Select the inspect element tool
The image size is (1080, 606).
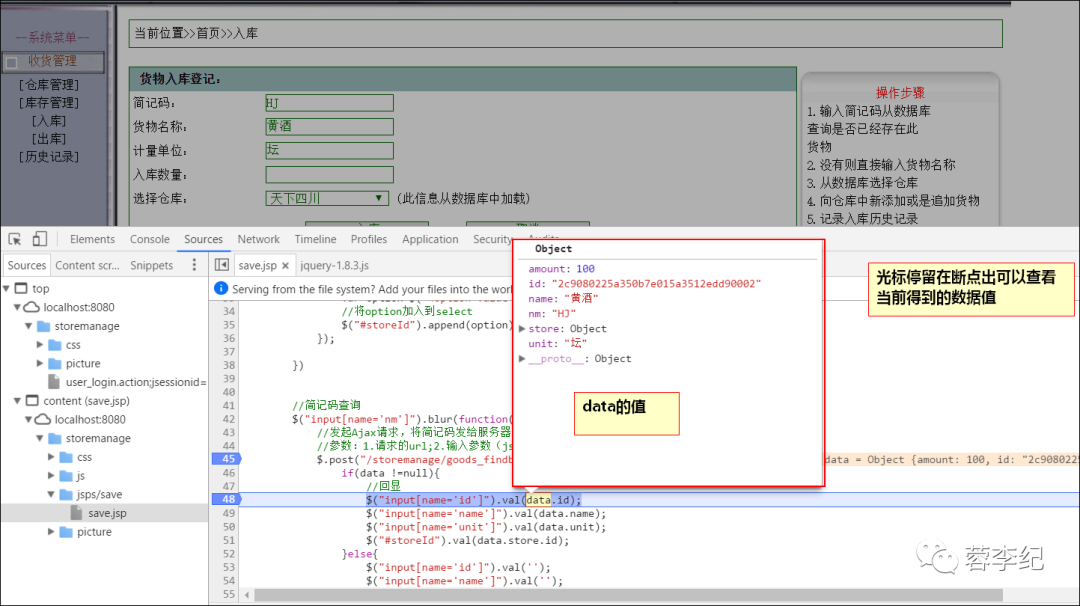(14, 238)
